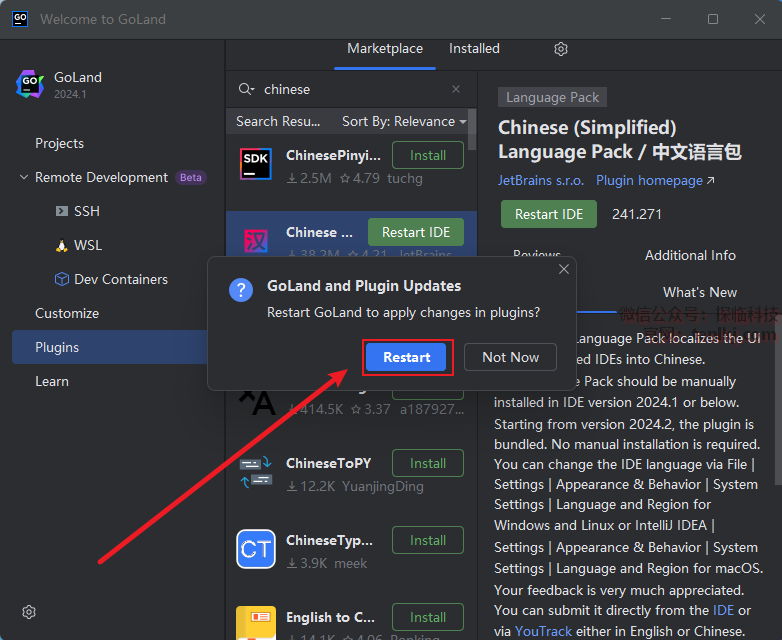The height and width of the screenshot is (640, 782).
Task: Close the Plugin Updates dialog
Action: [x=564, y=269]
